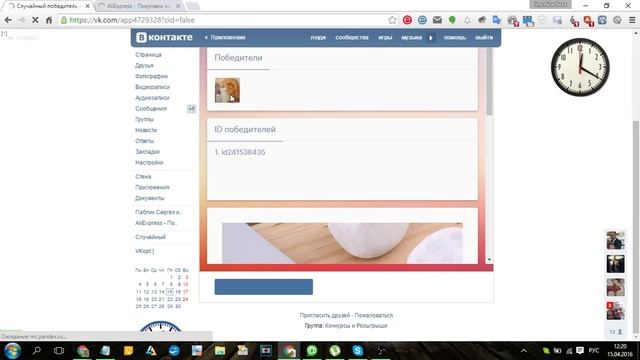
Task: Switch to the 'Случайный победитель' tab
Action: 46,6
